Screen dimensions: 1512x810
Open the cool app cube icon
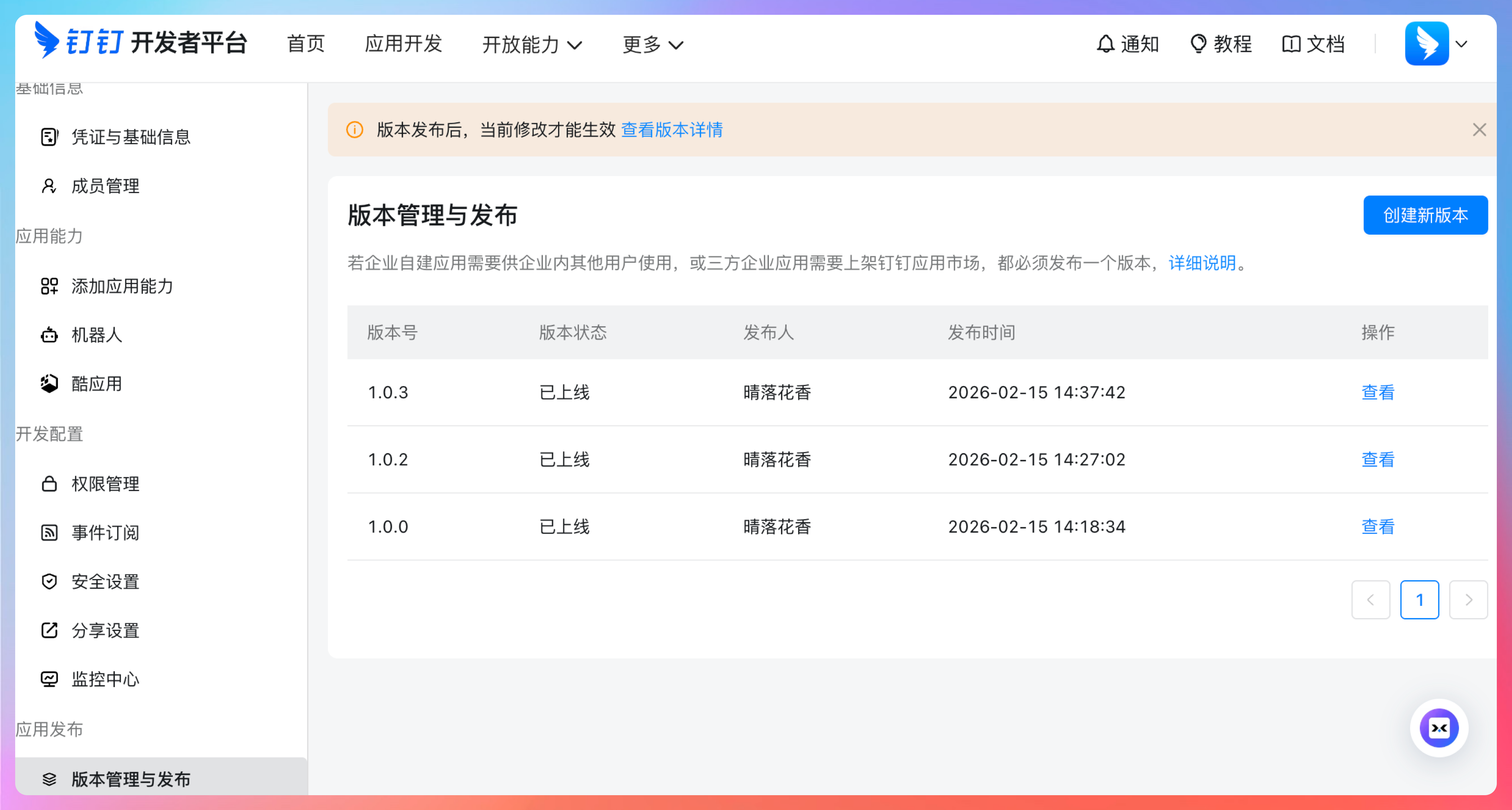tap(49, 384)
